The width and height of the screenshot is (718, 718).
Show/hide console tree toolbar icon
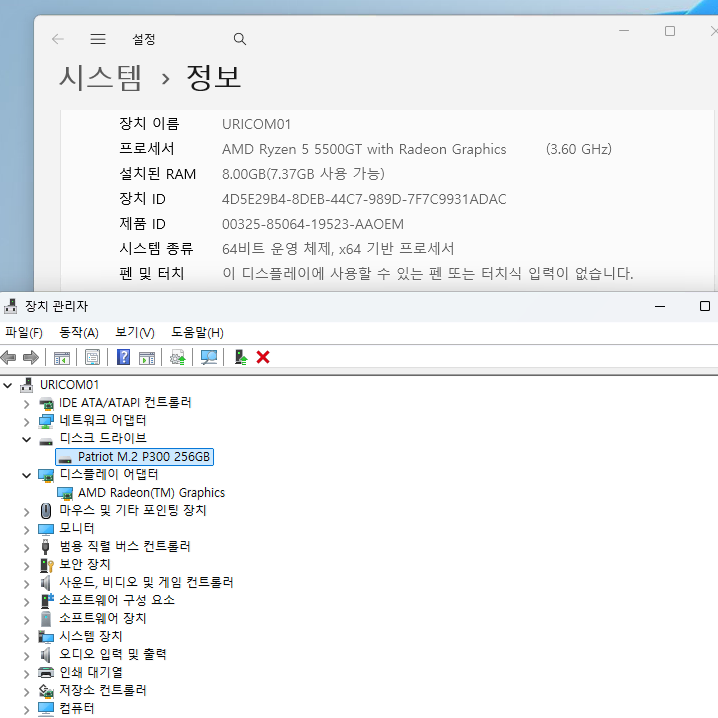(x=61, y=358)
